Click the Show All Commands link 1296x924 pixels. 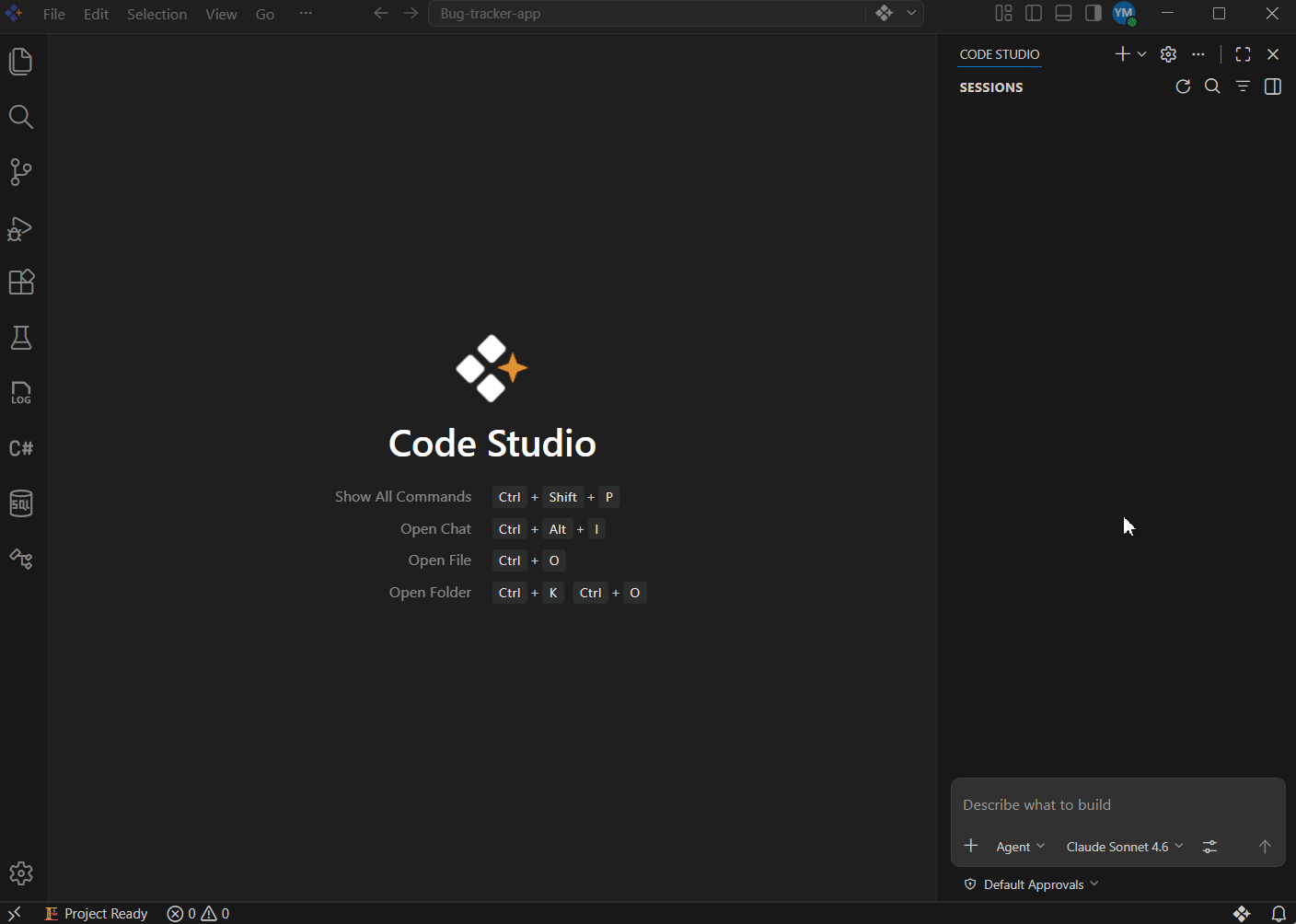coord(403,497)
